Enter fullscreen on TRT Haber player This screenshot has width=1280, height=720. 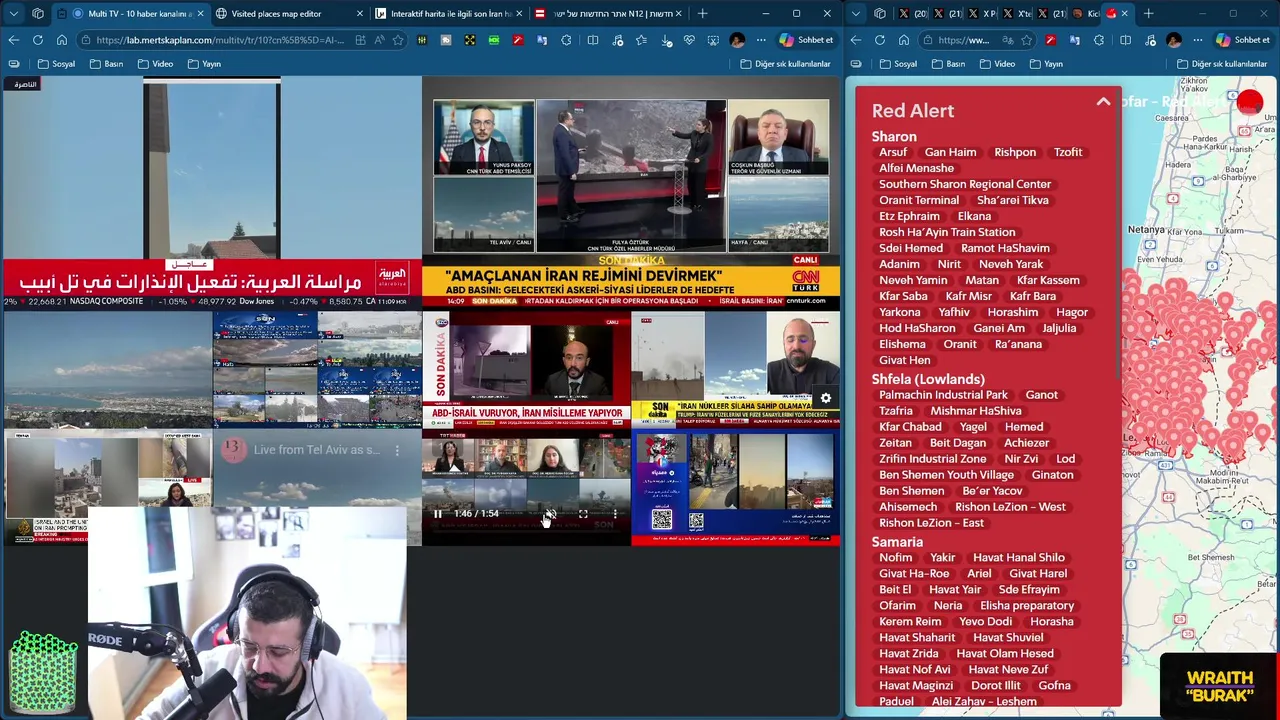583,514
